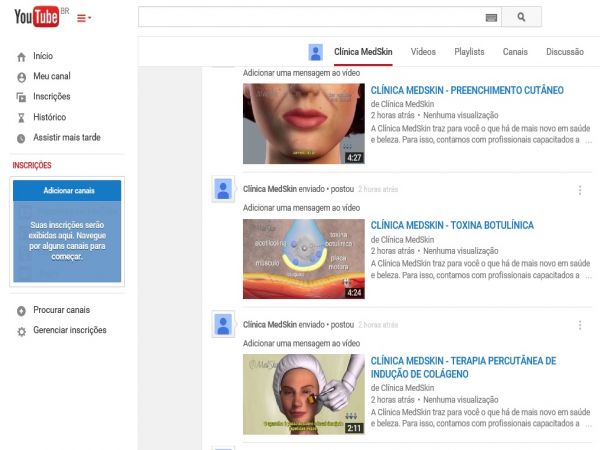Click the Início home icon
Viewport: 600px width, 450px height.
(x=21, y=57)
